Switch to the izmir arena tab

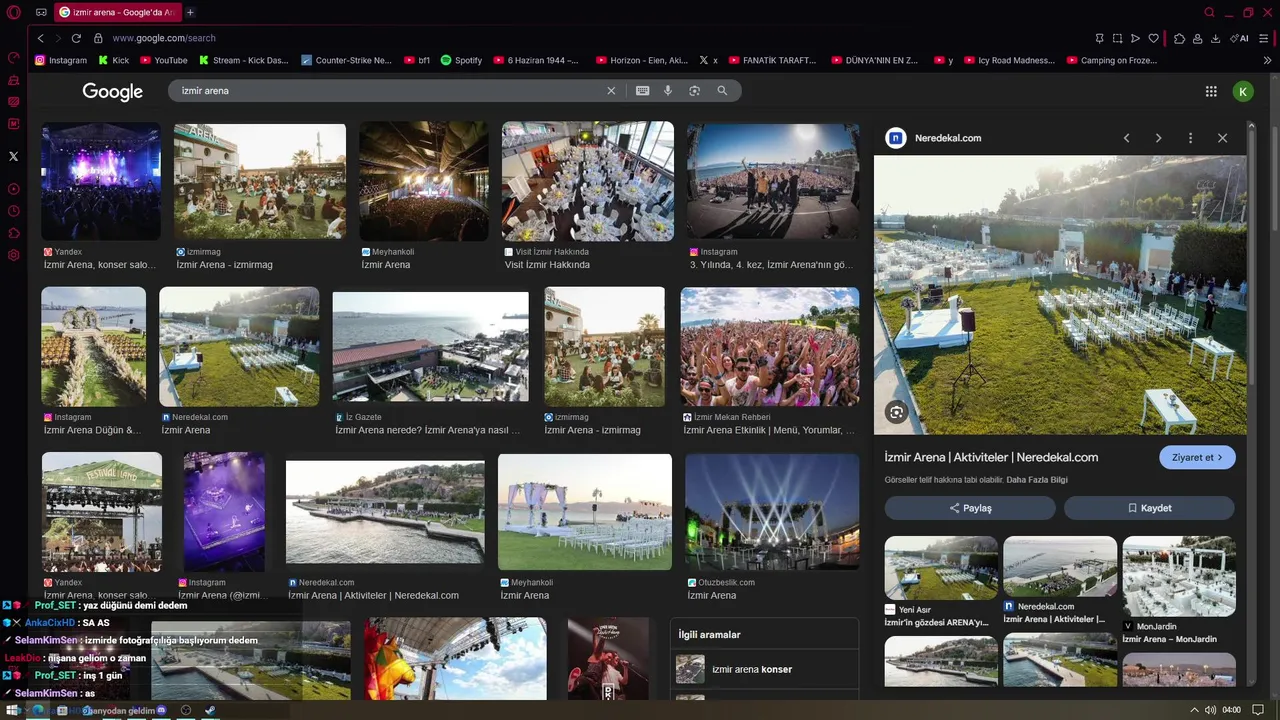pos(117,12)
